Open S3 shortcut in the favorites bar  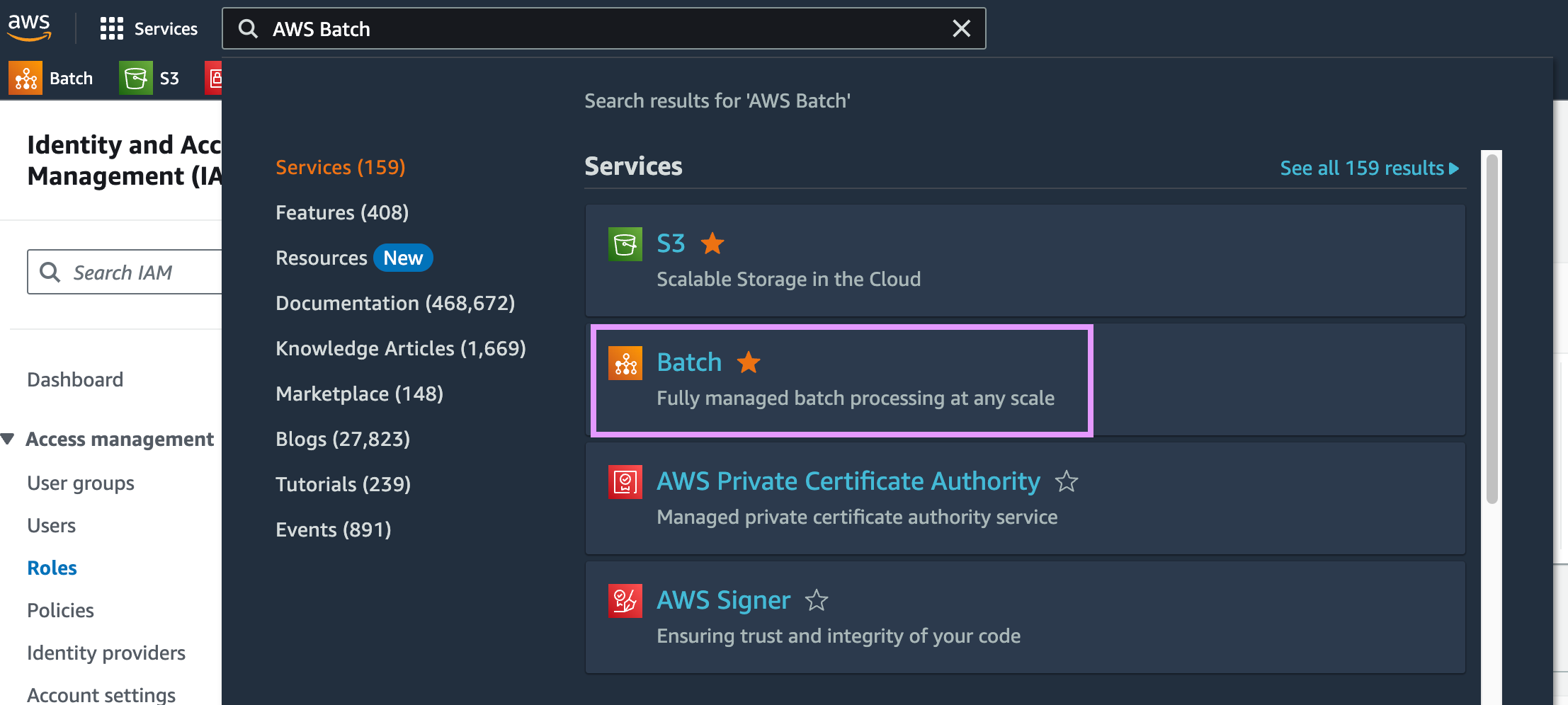coord(150,79)
